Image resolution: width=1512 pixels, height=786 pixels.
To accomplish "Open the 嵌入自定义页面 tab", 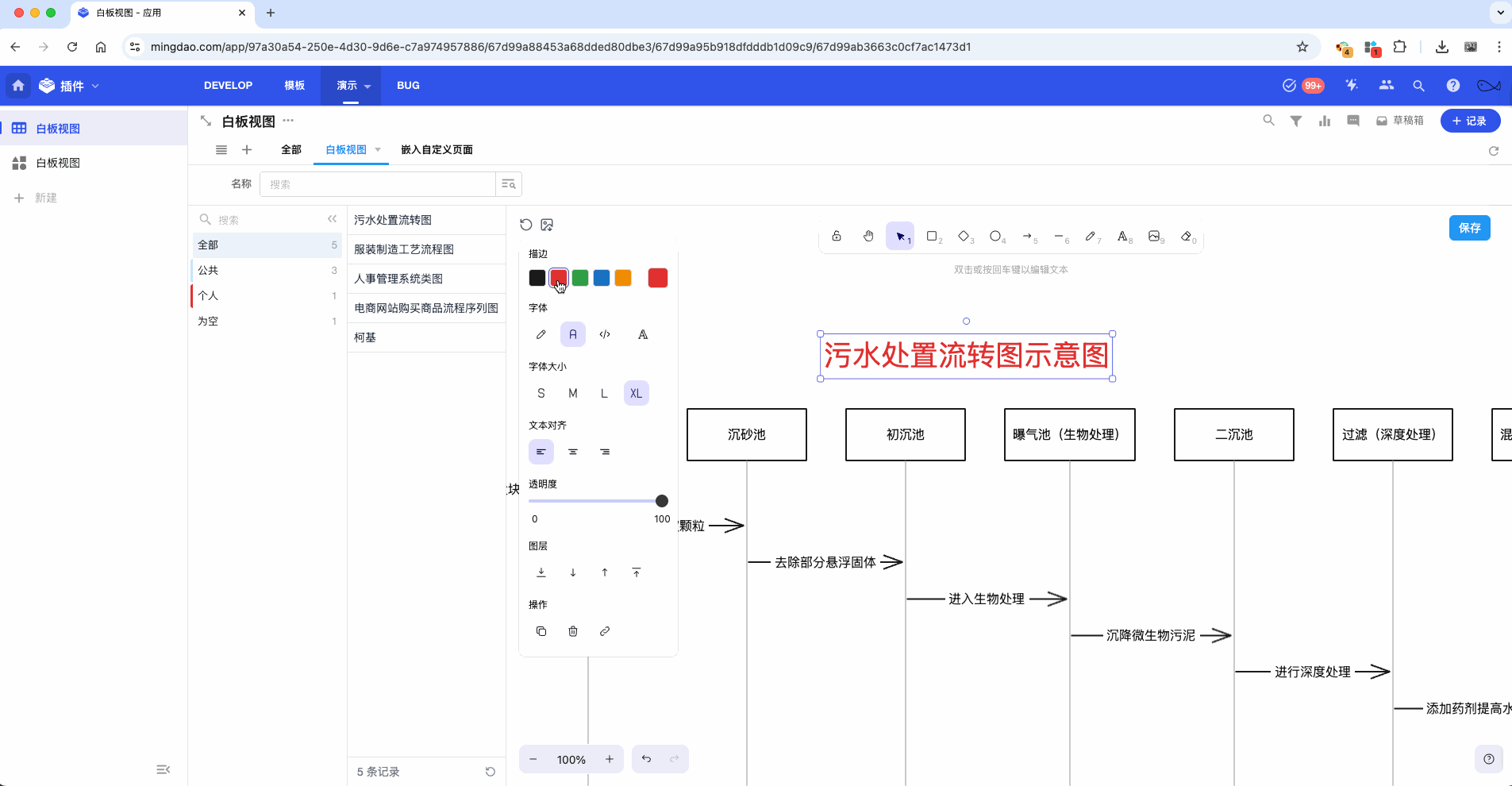I will (x=436, y=149).
